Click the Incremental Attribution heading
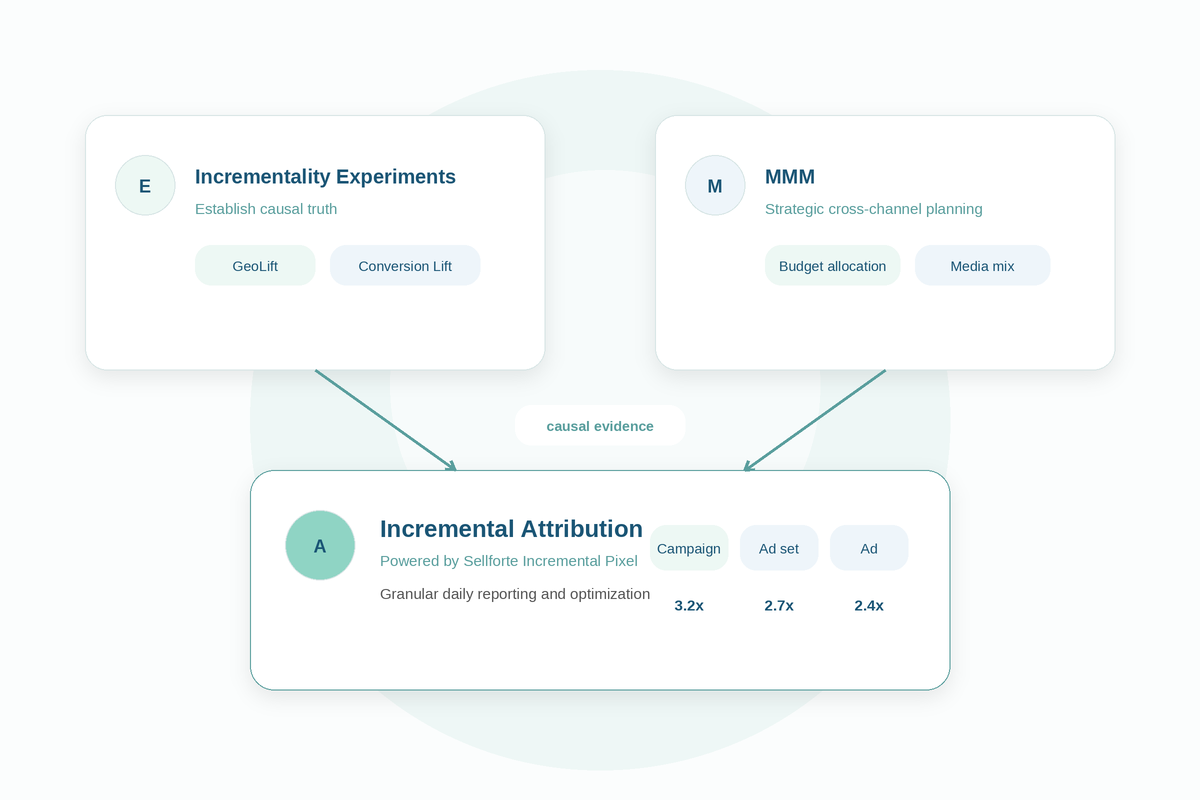 (x=511, y=528)
